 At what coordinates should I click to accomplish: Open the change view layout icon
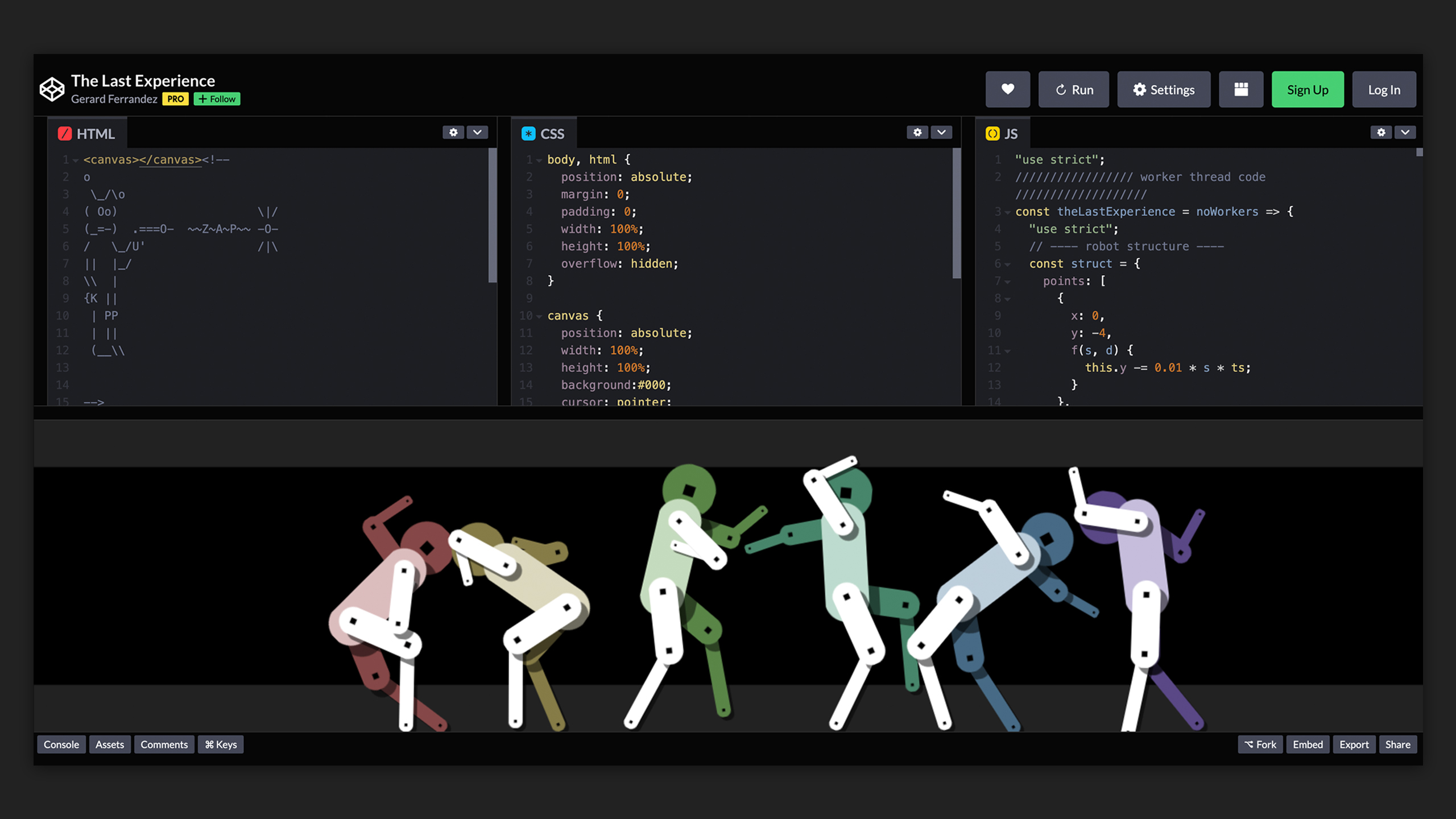tap(1241, 89)
